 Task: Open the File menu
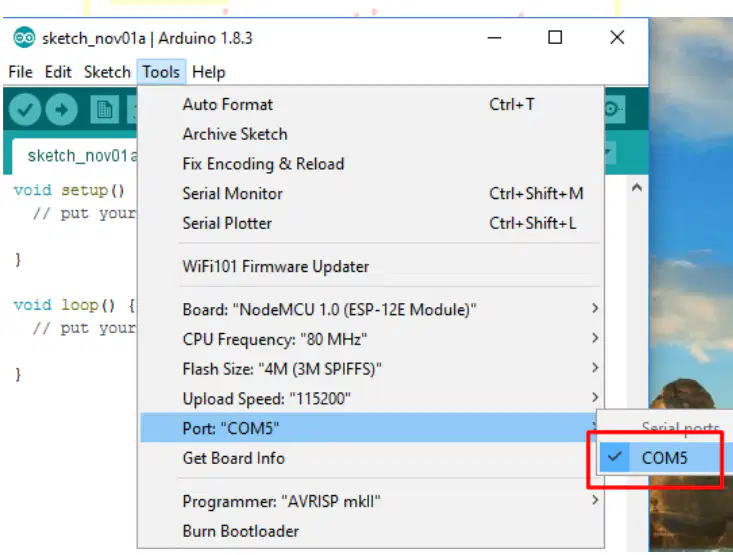(21, 72)
